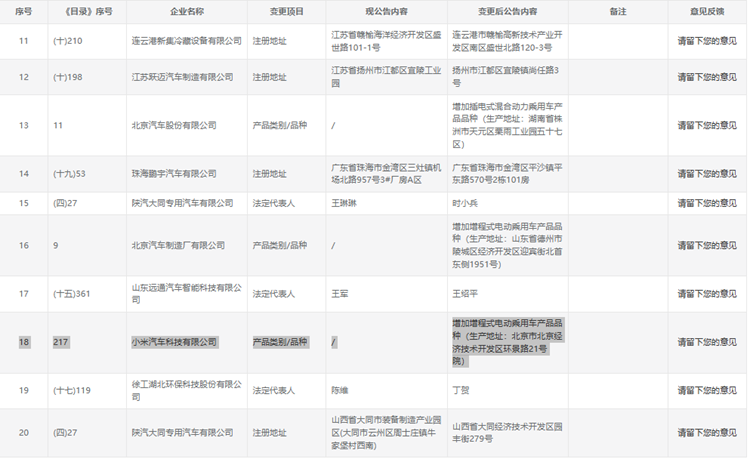This screenshot has height=459, width=750.
Task: Leave opinion for 北京汽车制造厂有限公司
Action: pyautogui.click(x=706, y=245)
